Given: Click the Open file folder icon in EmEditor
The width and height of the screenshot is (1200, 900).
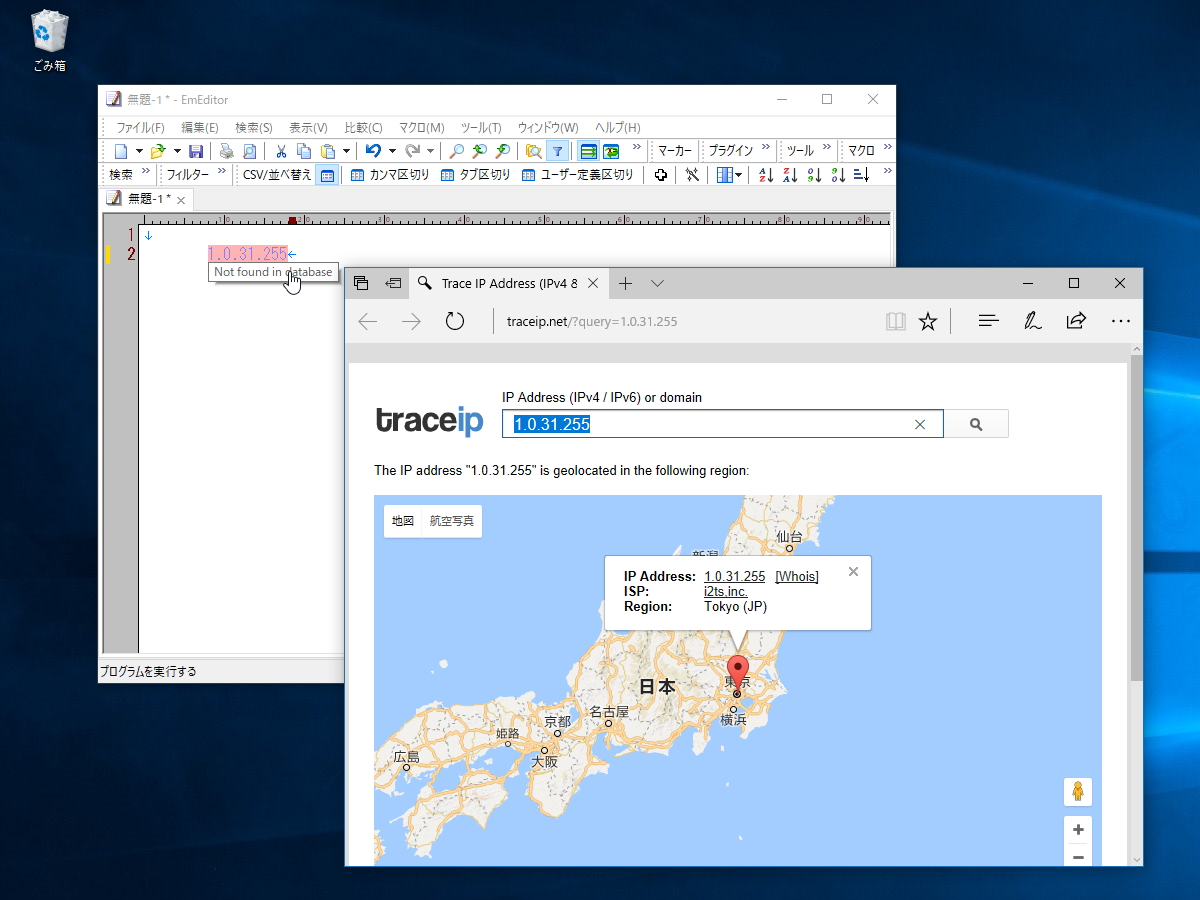Looking at the screenshot, I should point(158,151).
